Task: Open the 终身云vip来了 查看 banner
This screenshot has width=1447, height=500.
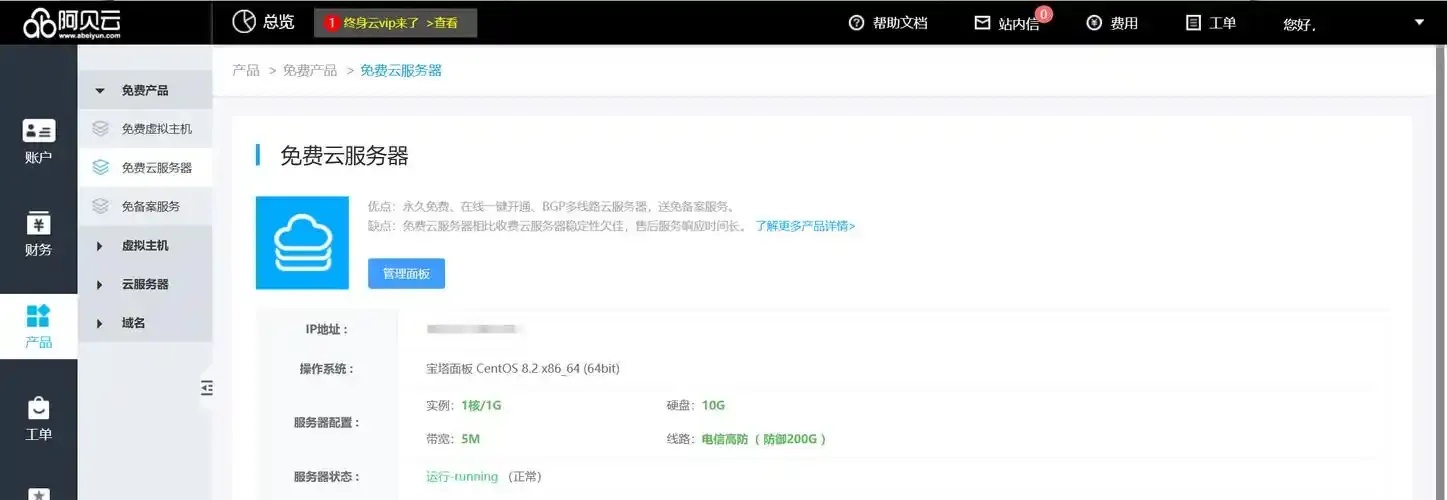Action: pyautogui.click(x=395, y=23)
